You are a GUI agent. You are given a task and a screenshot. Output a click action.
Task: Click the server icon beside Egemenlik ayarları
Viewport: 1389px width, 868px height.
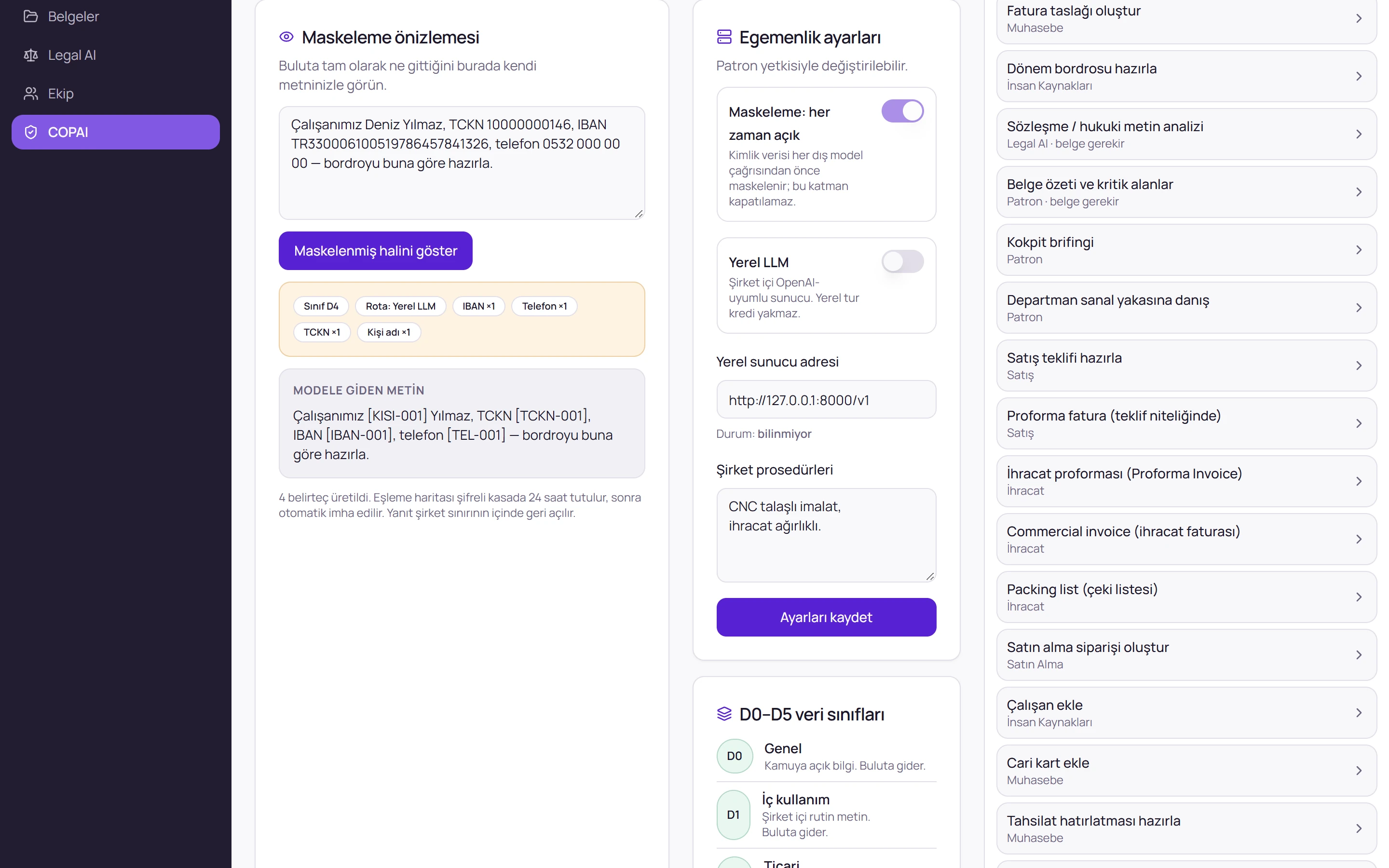724,37
